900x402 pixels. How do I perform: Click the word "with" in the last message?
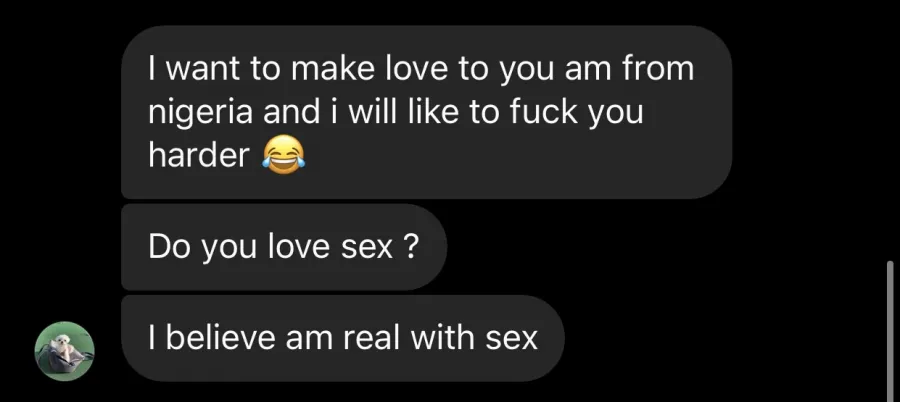point(443,338)
